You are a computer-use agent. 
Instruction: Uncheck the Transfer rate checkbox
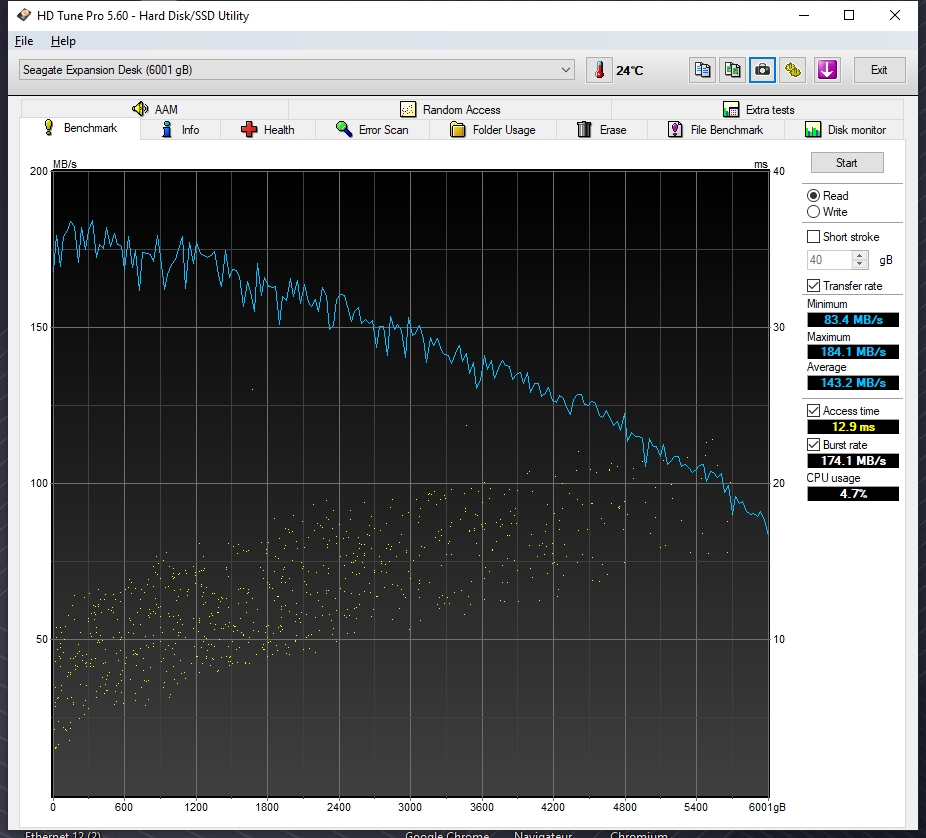tap(813, 286)
